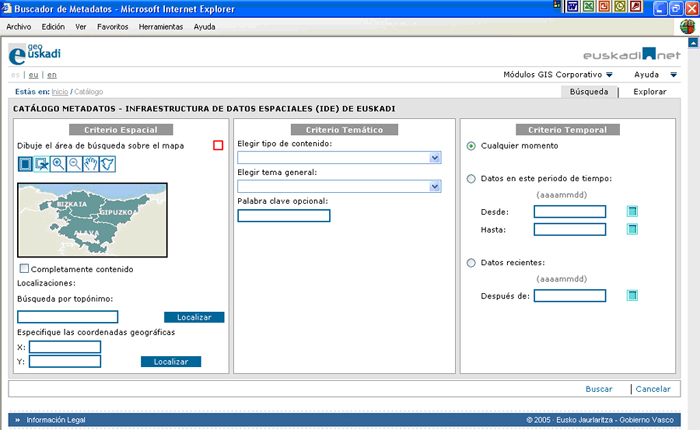Viewport: 700px width, 430px height.
Task: Open calendar picker for Después de
Action: (632, 295)
